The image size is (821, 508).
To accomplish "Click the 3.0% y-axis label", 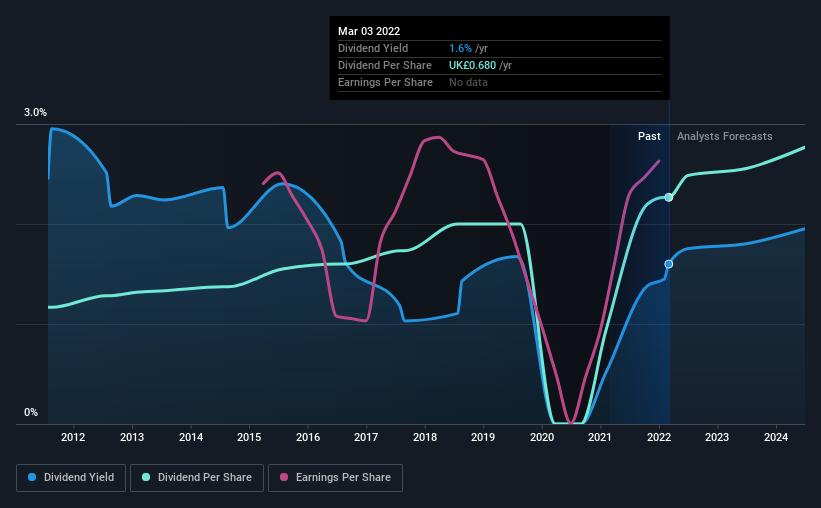I will [35, 112].
